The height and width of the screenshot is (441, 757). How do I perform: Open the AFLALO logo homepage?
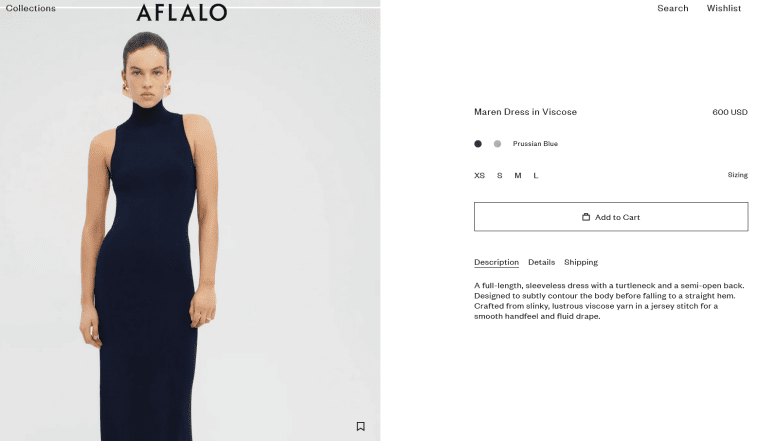tap(182, 13)
